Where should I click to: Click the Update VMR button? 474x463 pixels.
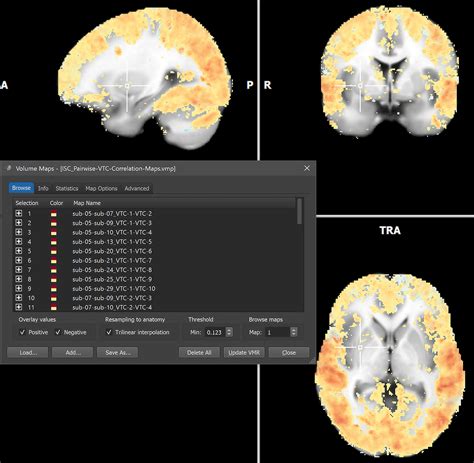244,352
